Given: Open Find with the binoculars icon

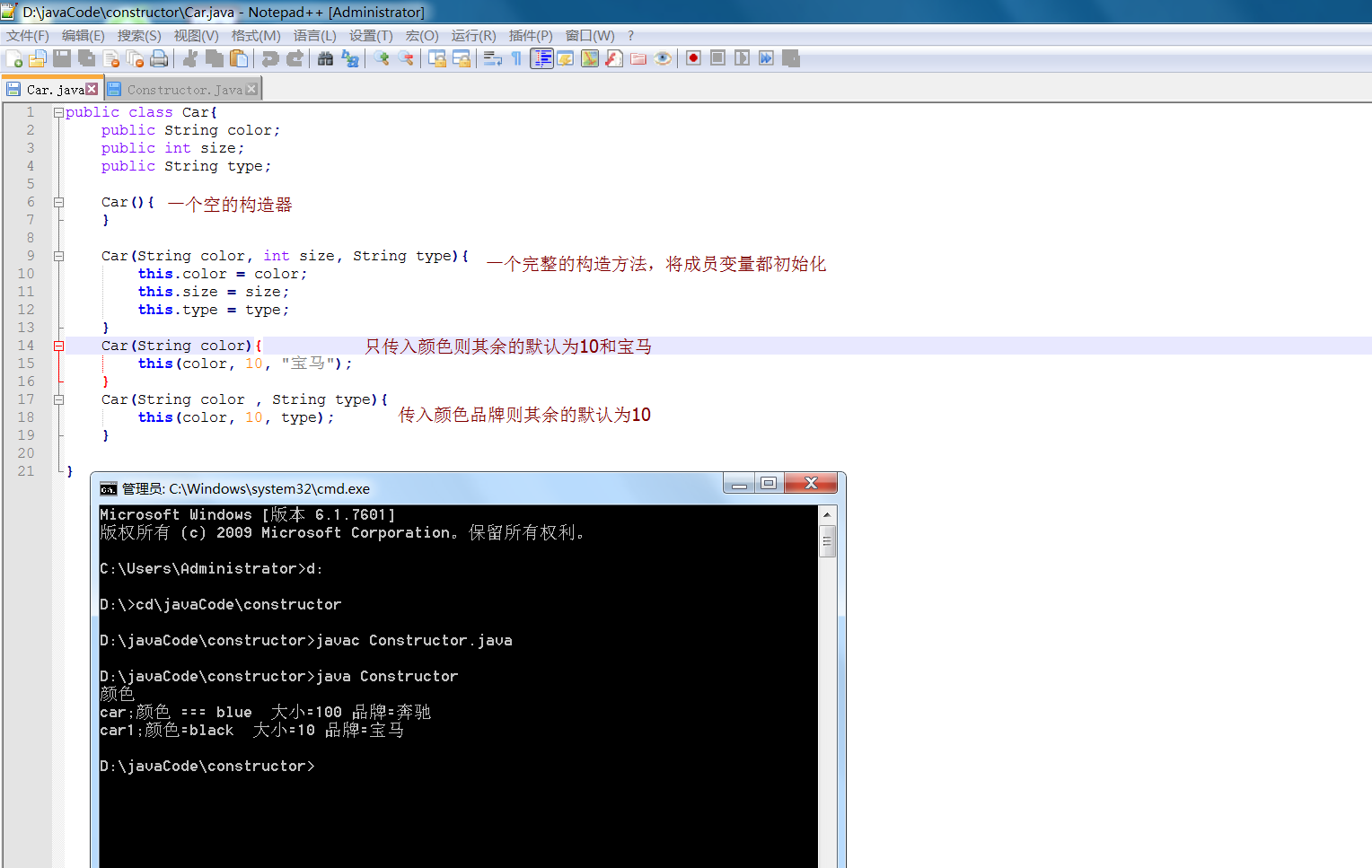Looking at the screenshot, I should 325,58.
